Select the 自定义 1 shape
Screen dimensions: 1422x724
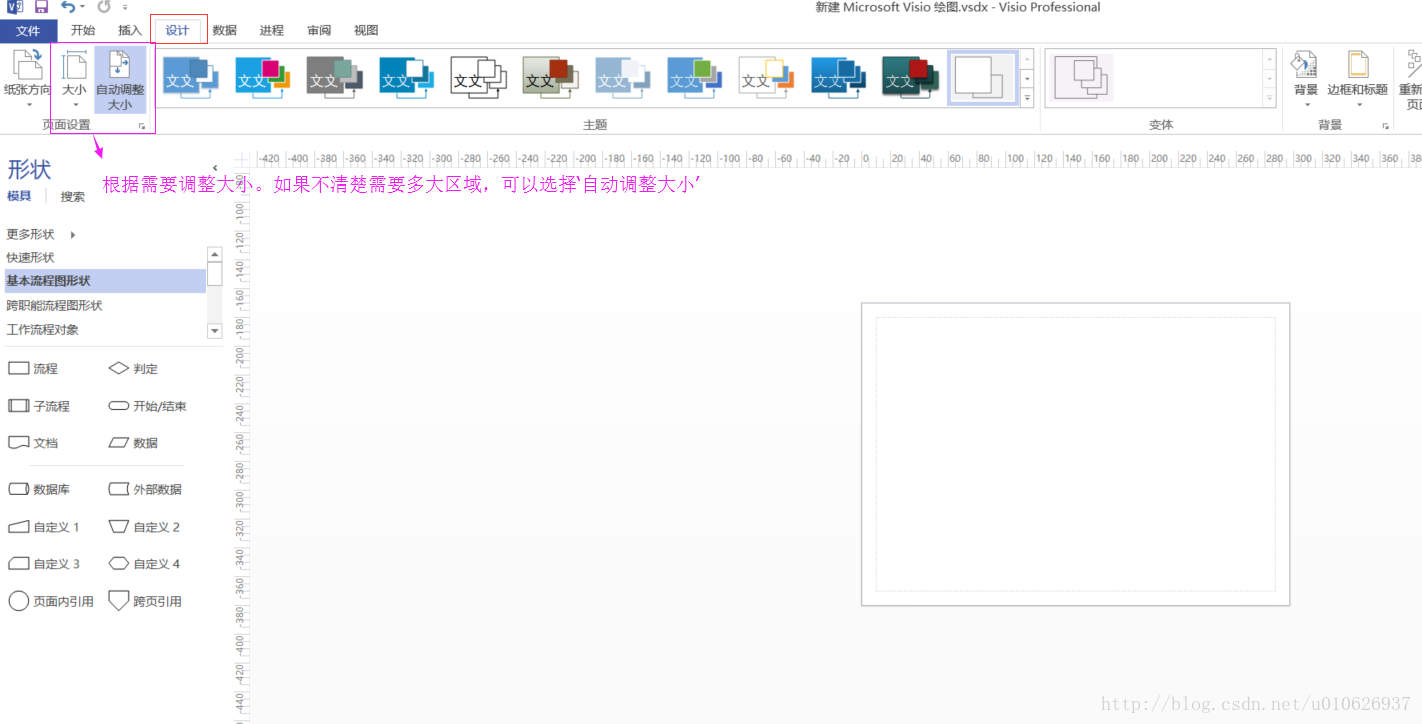click(44, 526)
